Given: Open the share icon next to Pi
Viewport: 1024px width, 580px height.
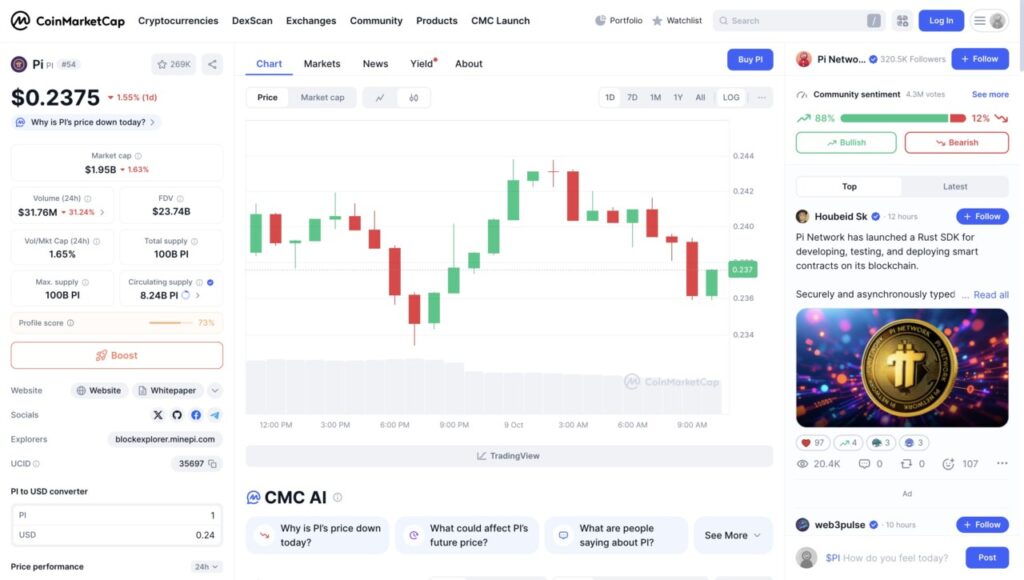Looking at the screenshot, I should [211, 63].
